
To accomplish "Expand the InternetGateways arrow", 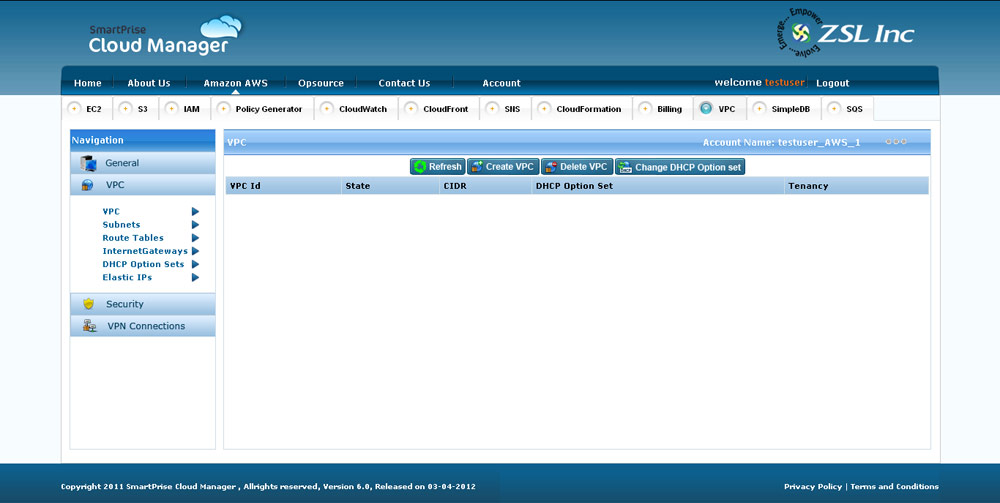I will tap(195, 251).
